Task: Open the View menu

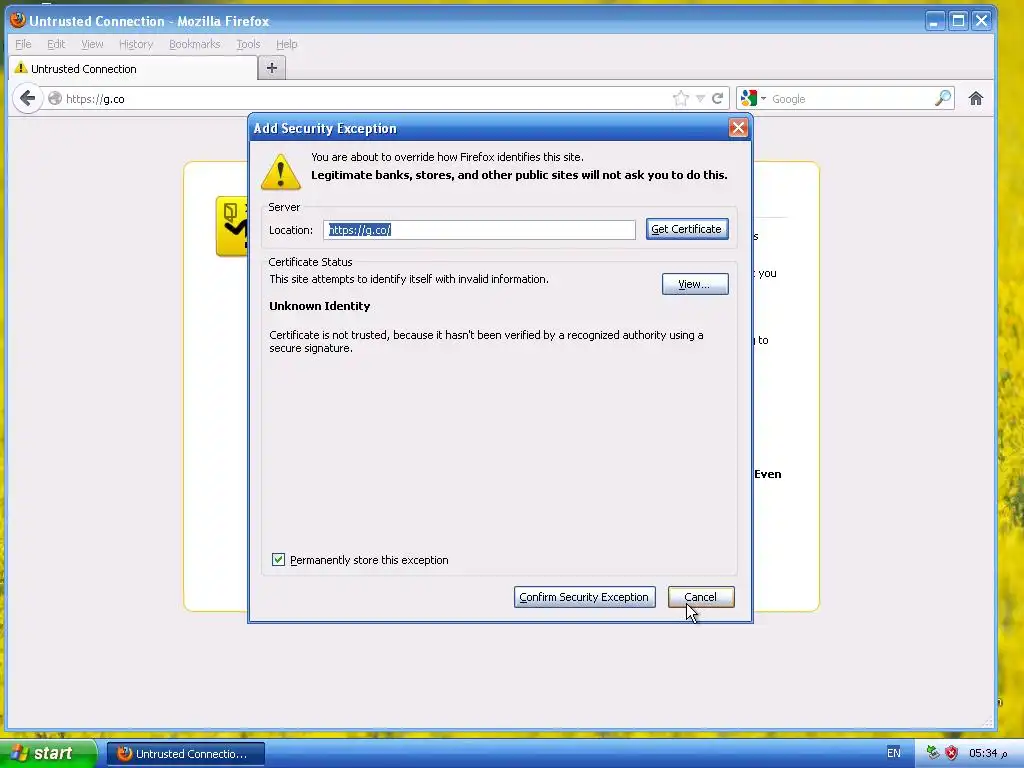Action: [92, 44]
